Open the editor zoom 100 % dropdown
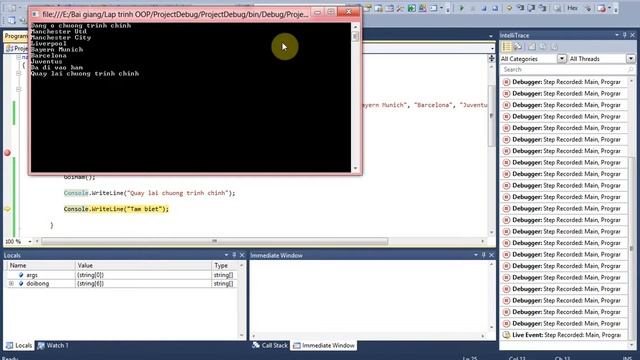This screenshot has width=640, height=360. [x=30, y=242]
